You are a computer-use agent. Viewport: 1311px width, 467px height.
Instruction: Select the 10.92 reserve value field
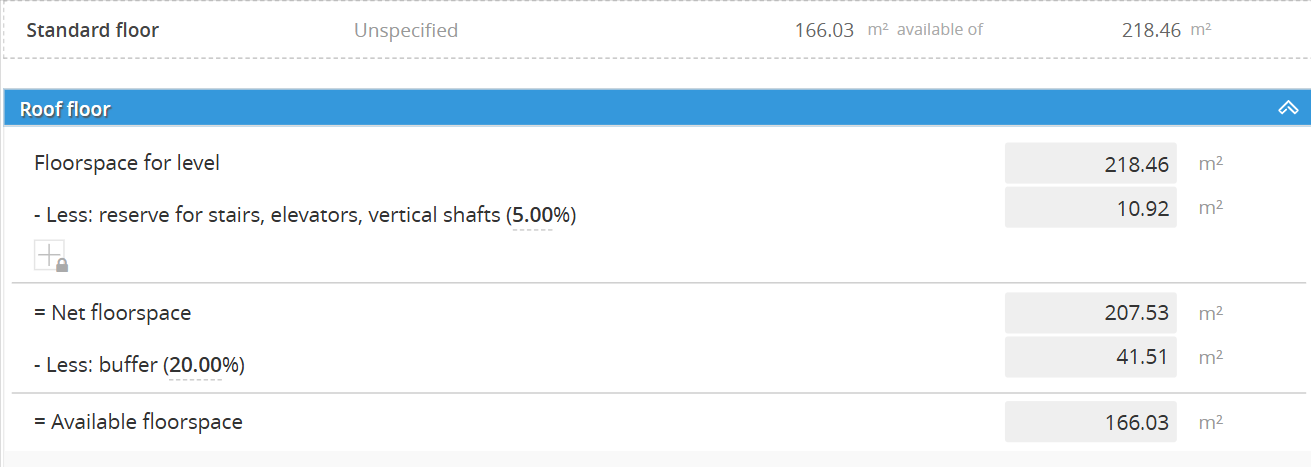point(1090,208)
